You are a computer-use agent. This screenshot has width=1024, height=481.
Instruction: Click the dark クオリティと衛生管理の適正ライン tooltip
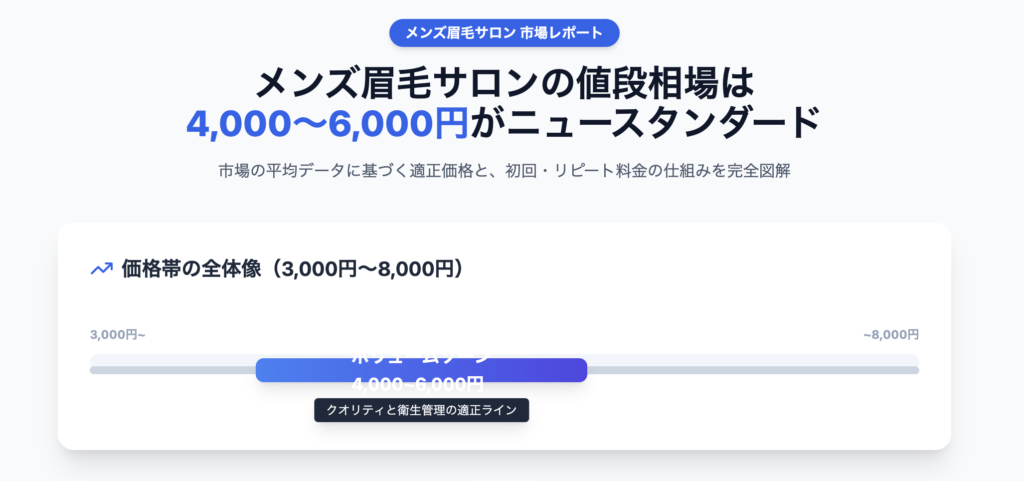click(x=421, y=410)
